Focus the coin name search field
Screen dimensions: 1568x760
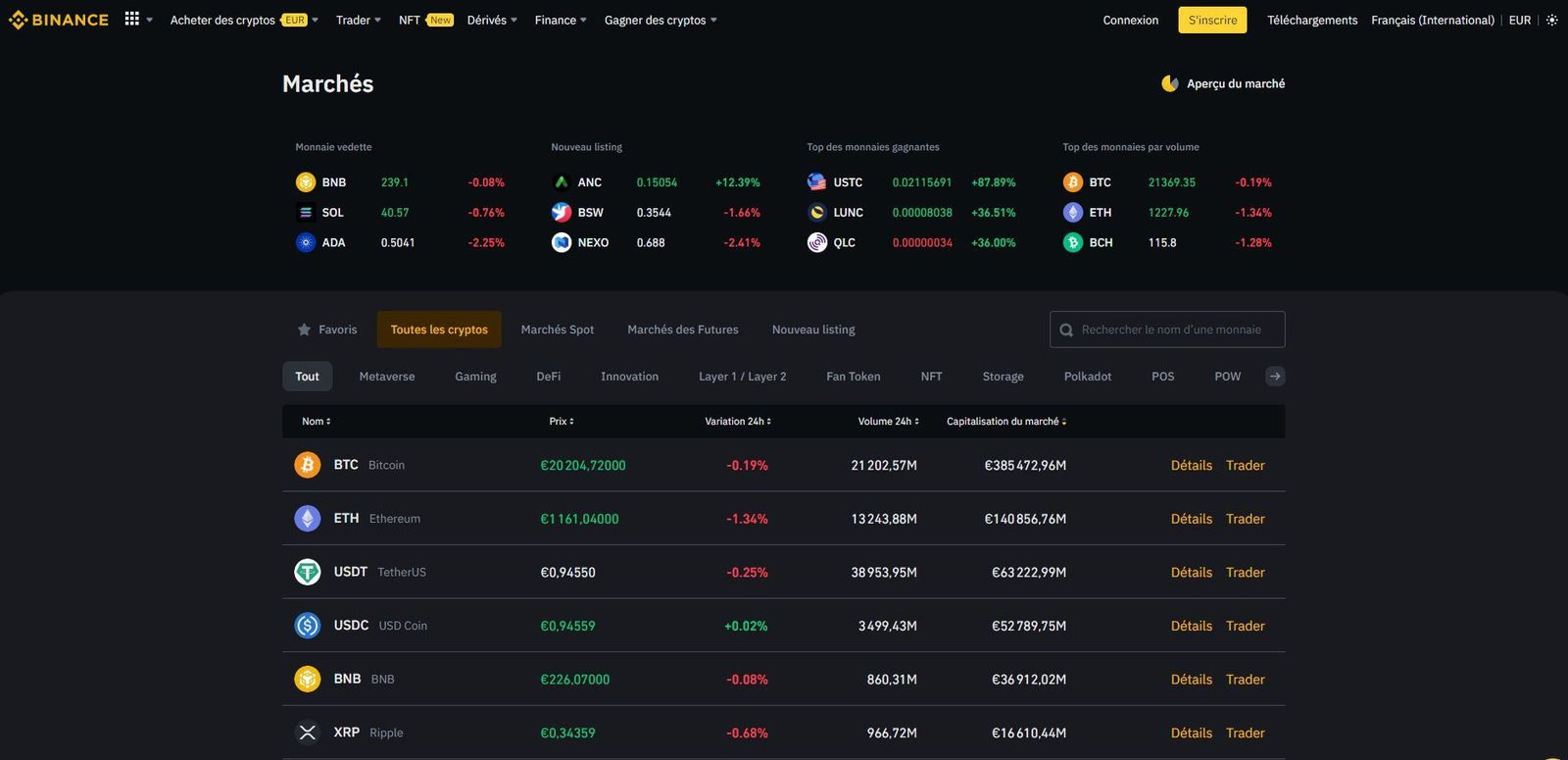click(1167, 329)
